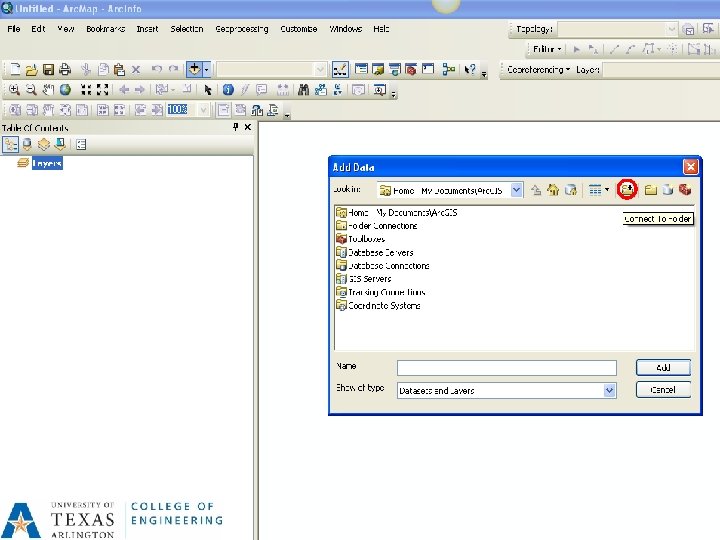This screenshot has height=540, width=720.
Task: Open the map scale dropdown
Action: (x=321, y=69)
